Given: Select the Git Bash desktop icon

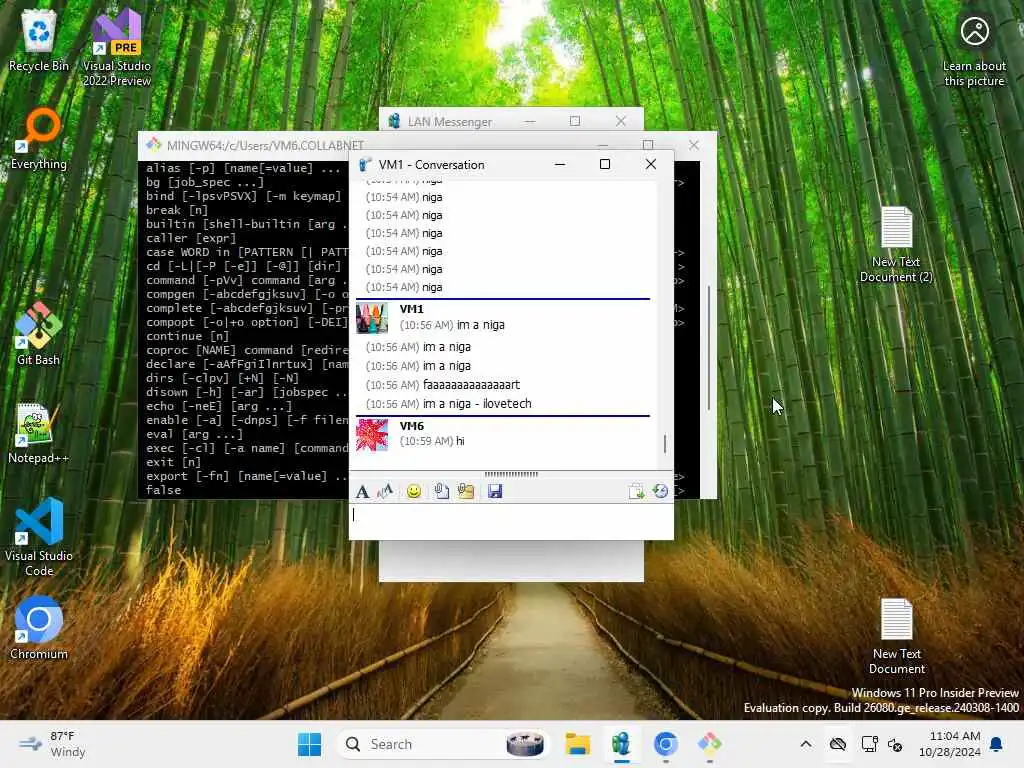Looking at the screenshot, I should coord(39,333).
